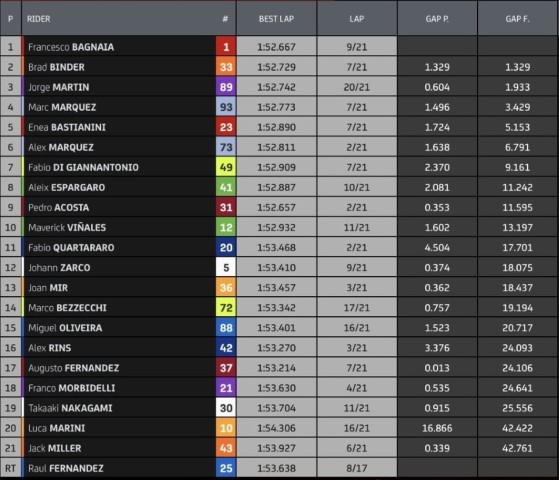The width and height of the screenshot is (559, 480).
Task: Click Bagnaia's red number 1 badge
Action: coord(226,47)
